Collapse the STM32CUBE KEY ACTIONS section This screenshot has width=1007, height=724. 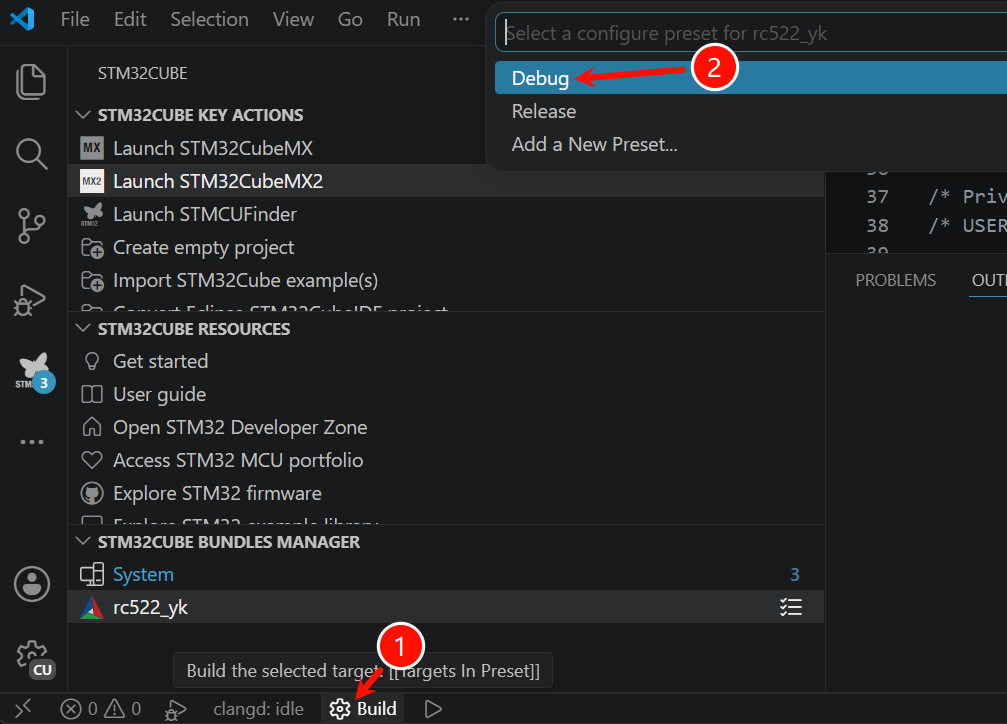coord(83,114)
